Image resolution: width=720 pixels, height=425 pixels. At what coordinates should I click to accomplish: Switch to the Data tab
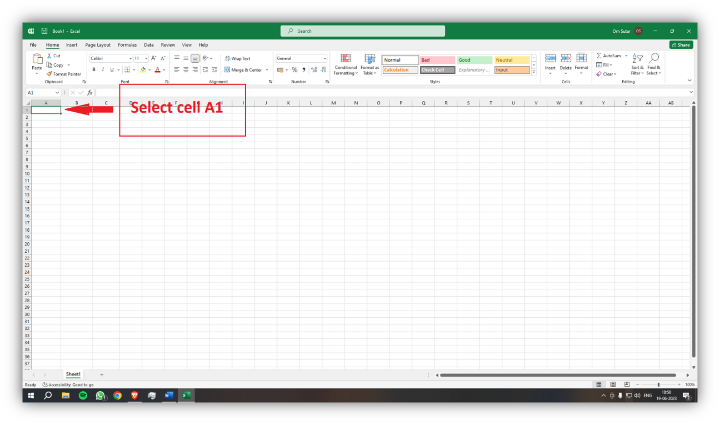coord(149,45)
